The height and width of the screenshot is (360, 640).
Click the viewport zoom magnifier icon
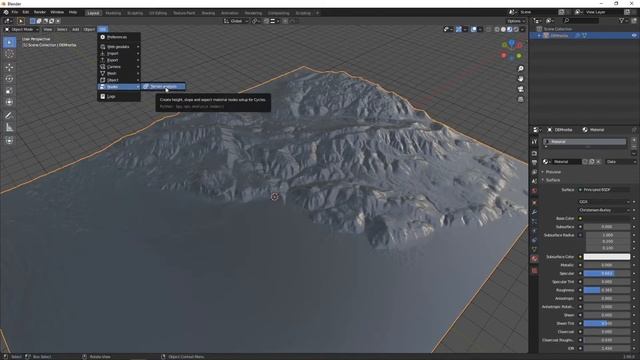pos(520,69)
